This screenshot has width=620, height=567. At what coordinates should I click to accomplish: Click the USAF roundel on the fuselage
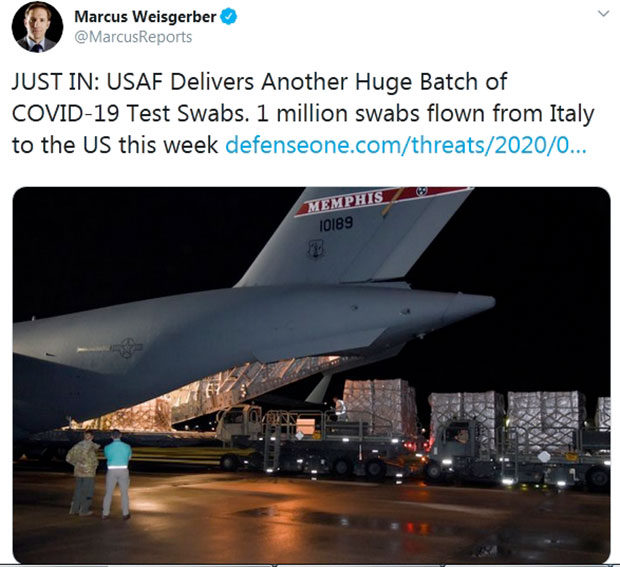click(x=127, y=348)
